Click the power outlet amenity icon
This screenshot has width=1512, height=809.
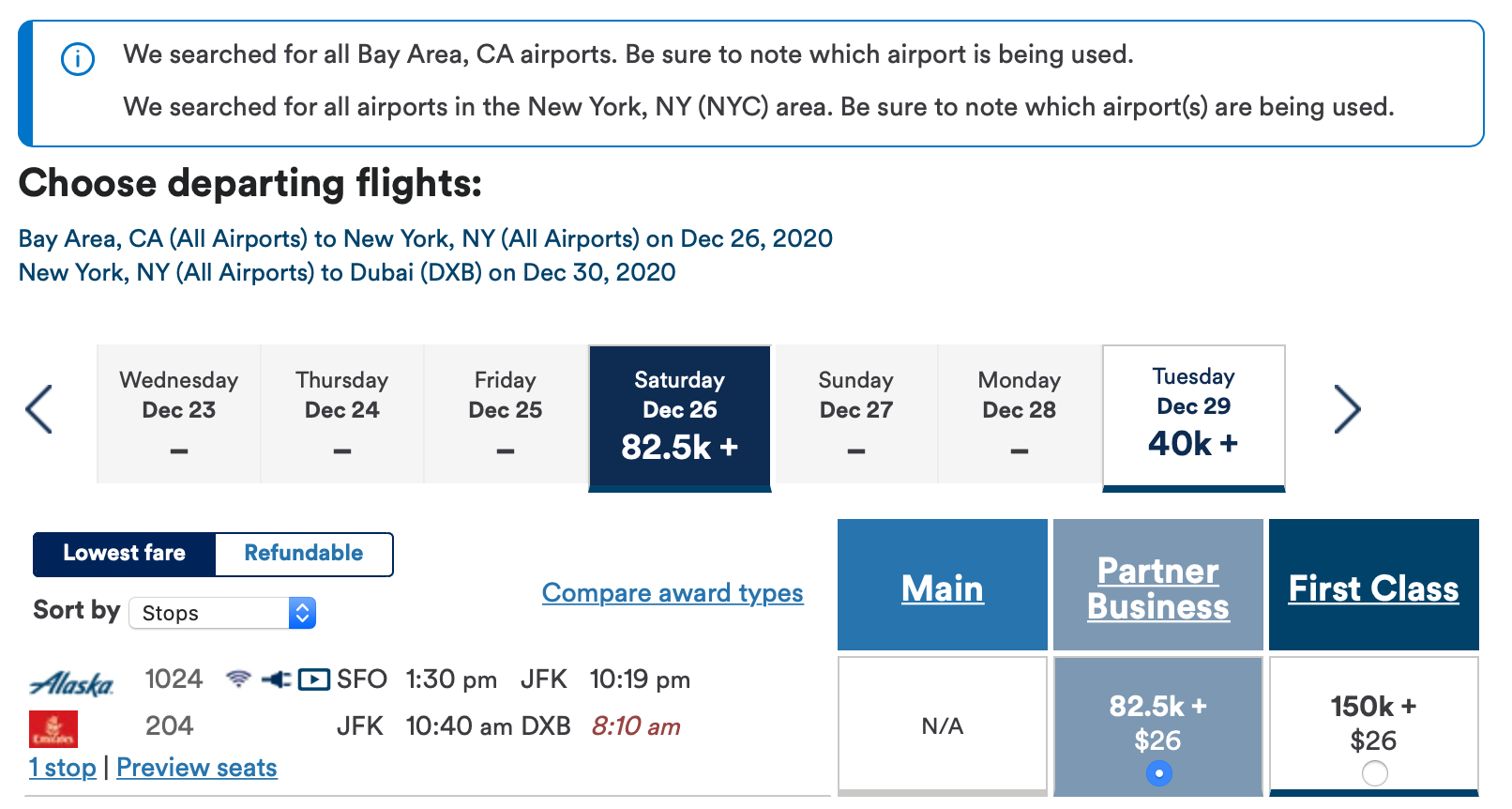click(x=276, y=679)
